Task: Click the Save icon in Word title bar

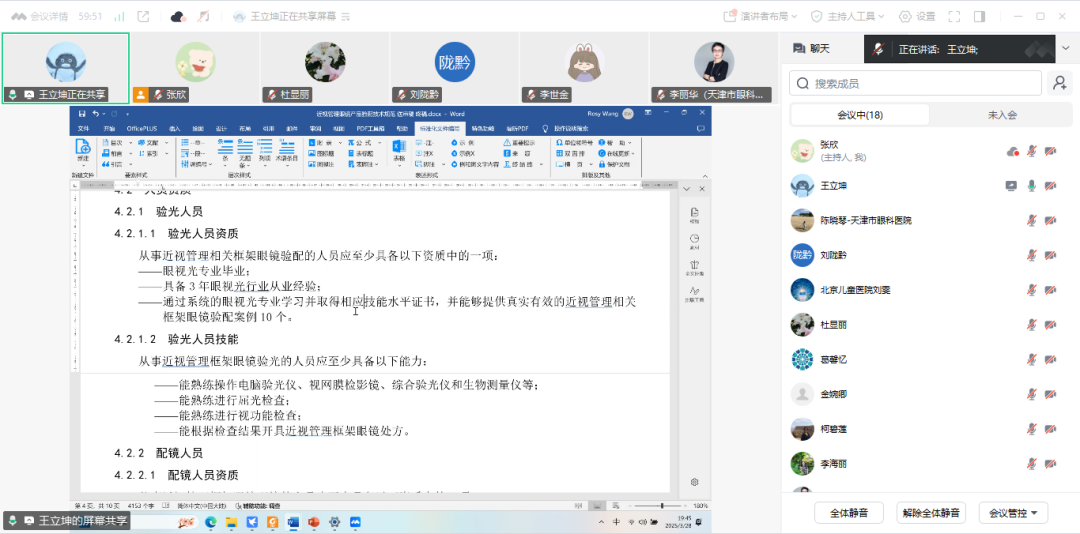Action: point(83,113)
